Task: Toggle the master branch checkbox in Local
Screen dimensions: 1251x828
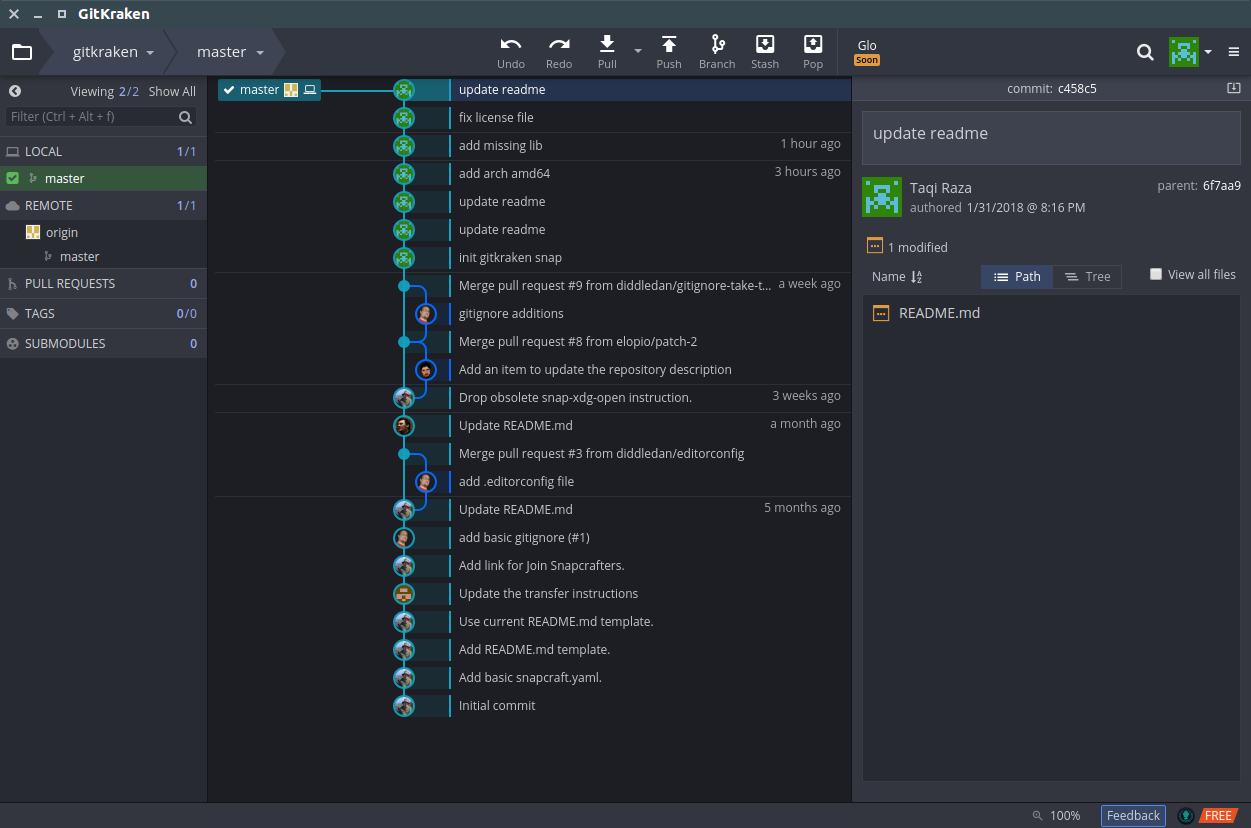Action: coord(13,178)
